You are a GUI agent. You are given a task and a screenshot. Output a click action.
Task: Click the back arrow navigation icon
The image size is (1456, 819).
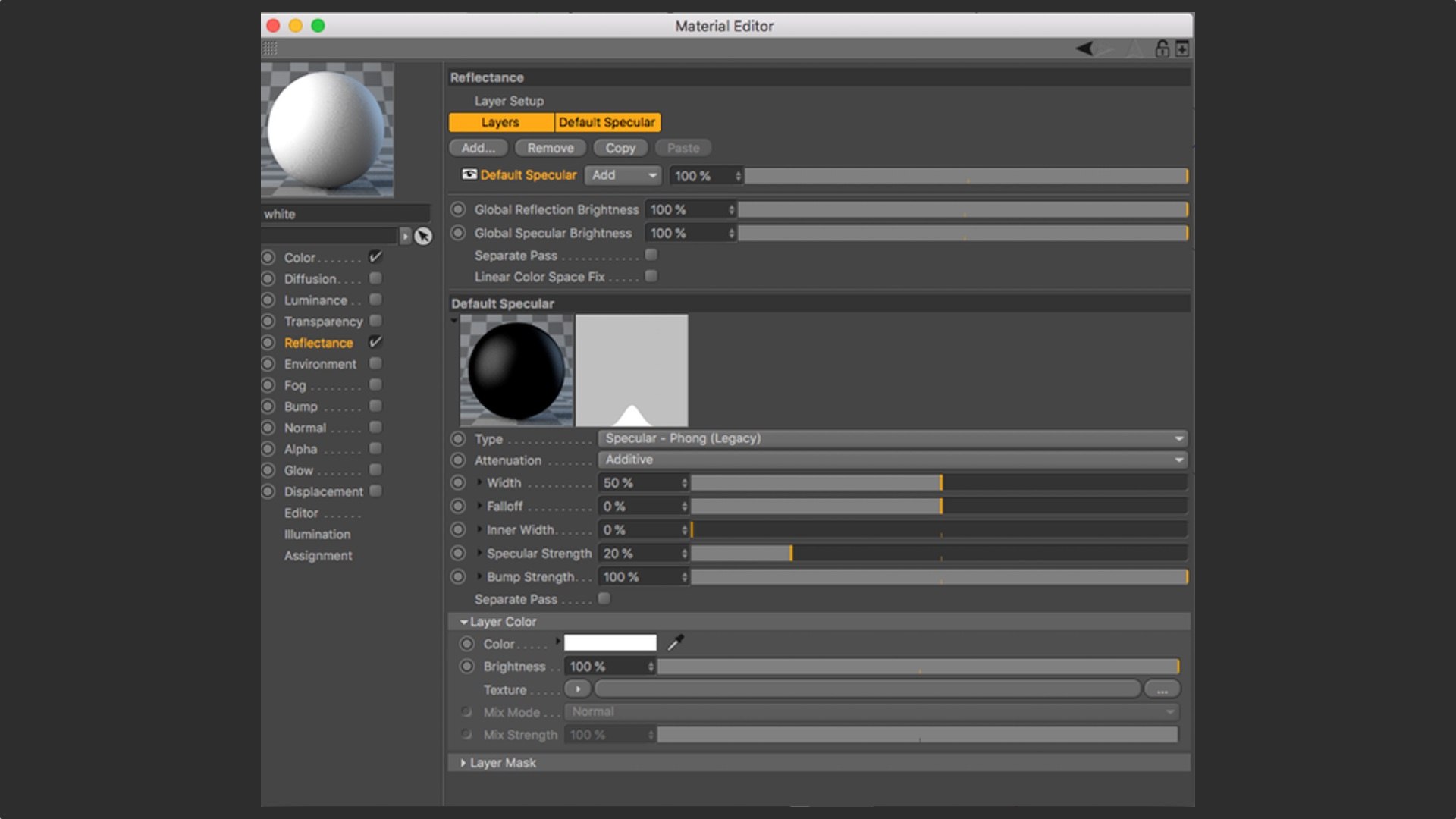[1084, 49]
